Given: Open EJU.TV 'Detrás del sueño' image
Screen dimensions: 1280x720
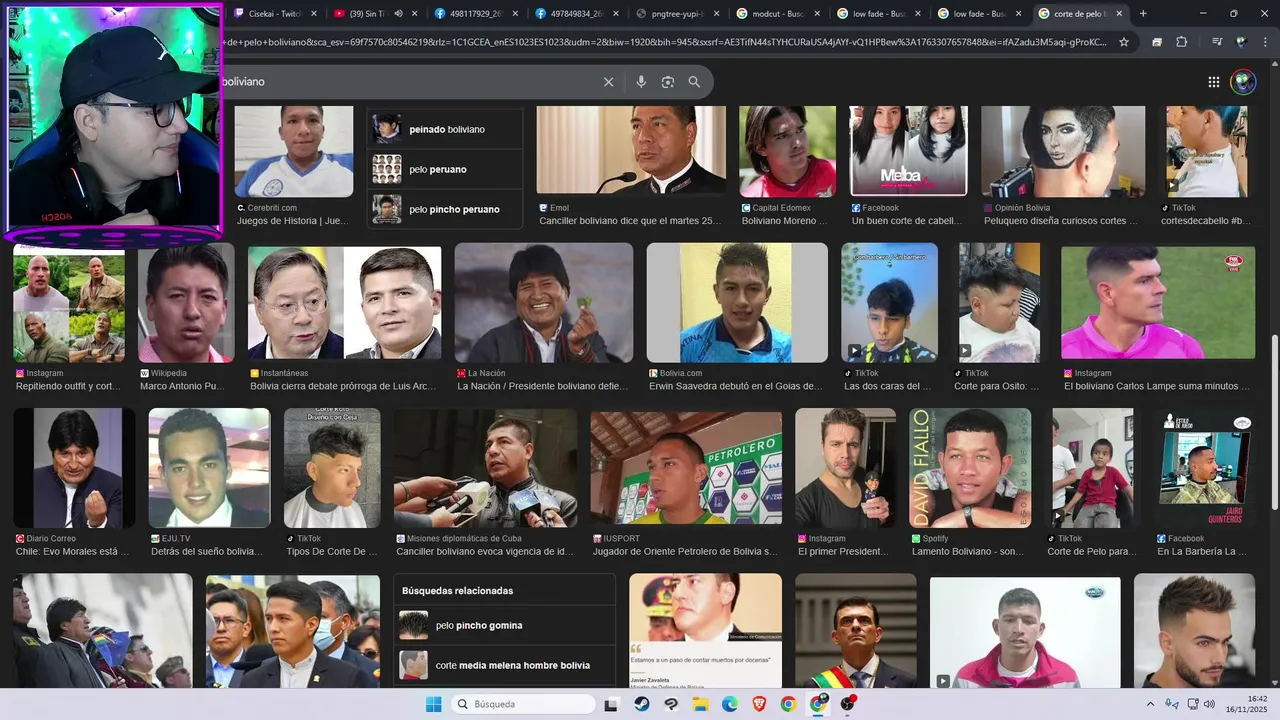Looking at the screenshot, I should (x=209, y=468).
